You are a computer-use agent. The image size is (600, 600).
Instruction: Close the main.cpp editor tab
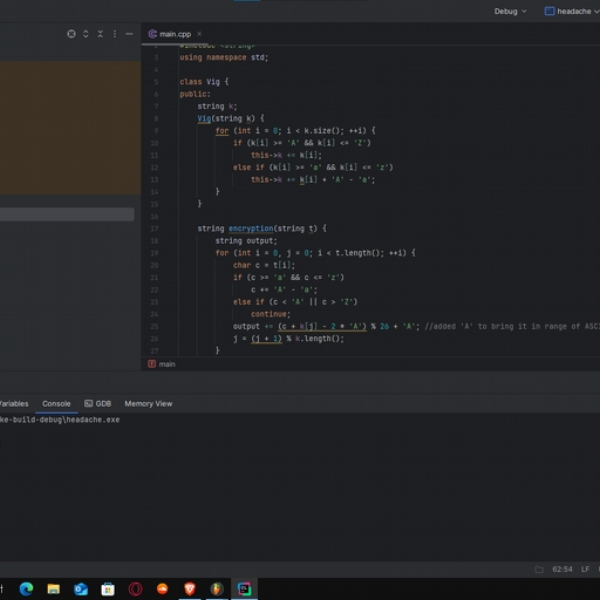click(199, 34)
